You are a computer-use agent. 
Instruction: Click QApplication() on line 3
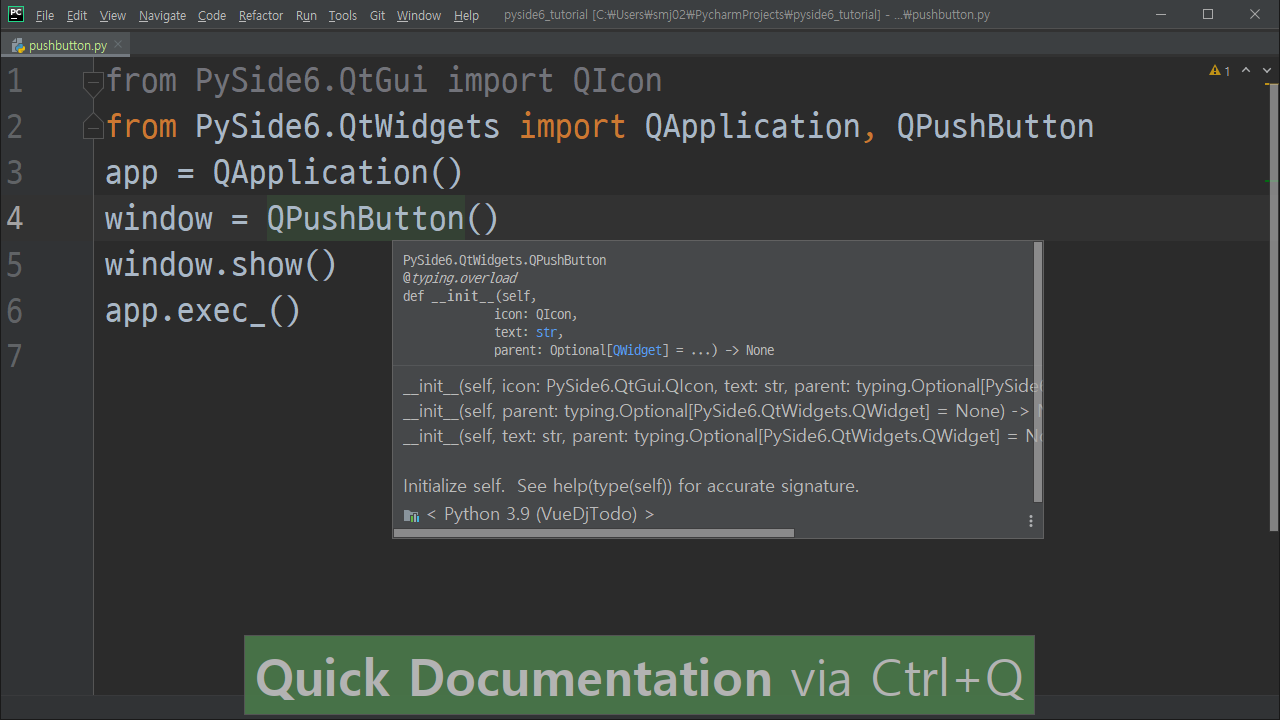point(338,172)
